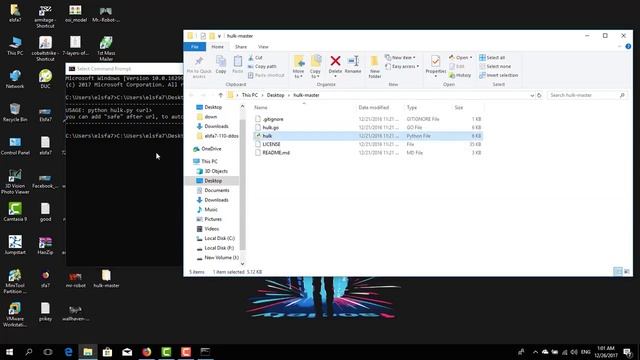Click the explorer Help question mark icon

[628, 47]
